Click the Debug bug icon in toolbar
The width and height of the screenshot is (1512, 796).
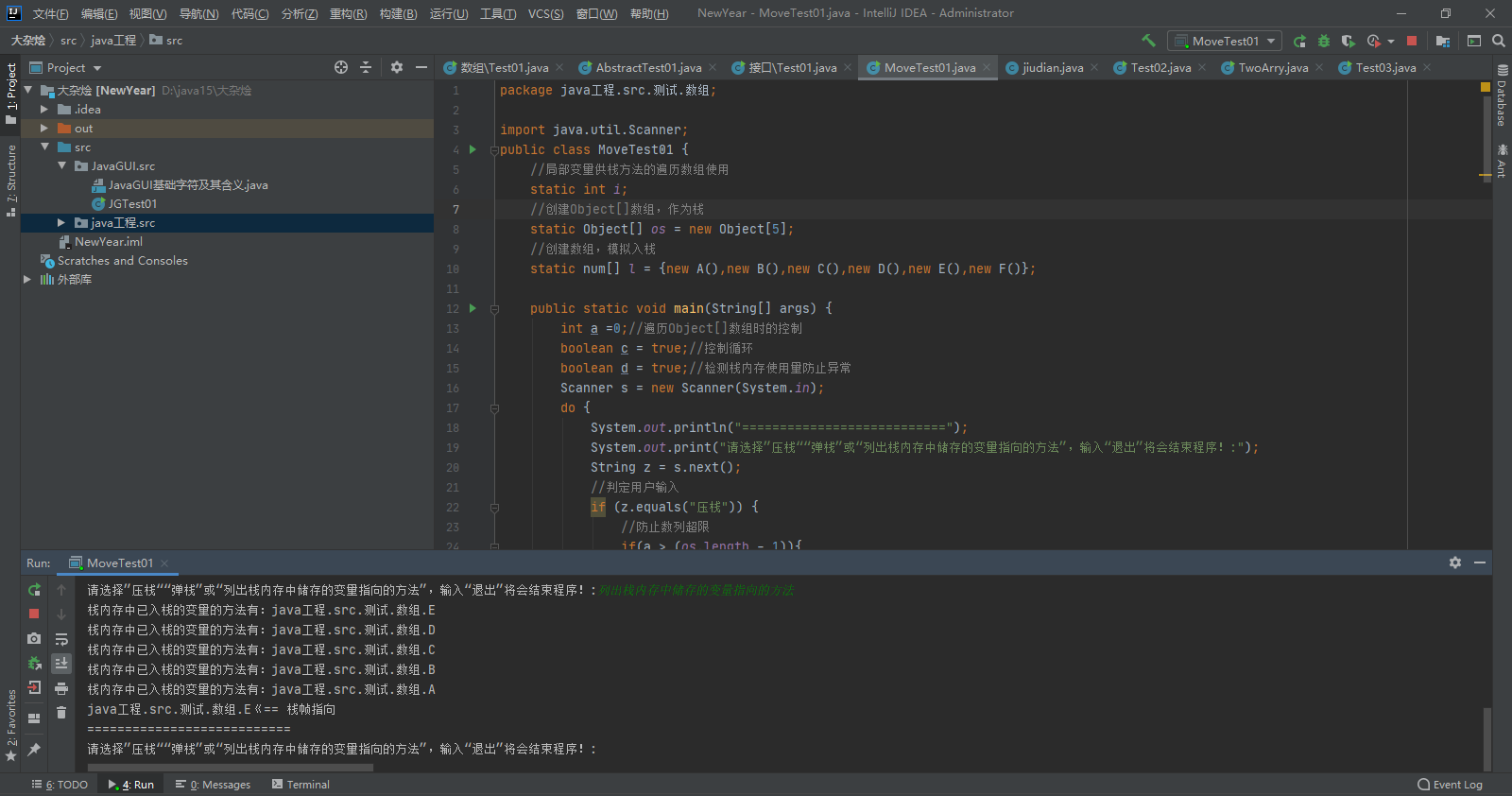pyautogui.click(x=1324, y=41)
